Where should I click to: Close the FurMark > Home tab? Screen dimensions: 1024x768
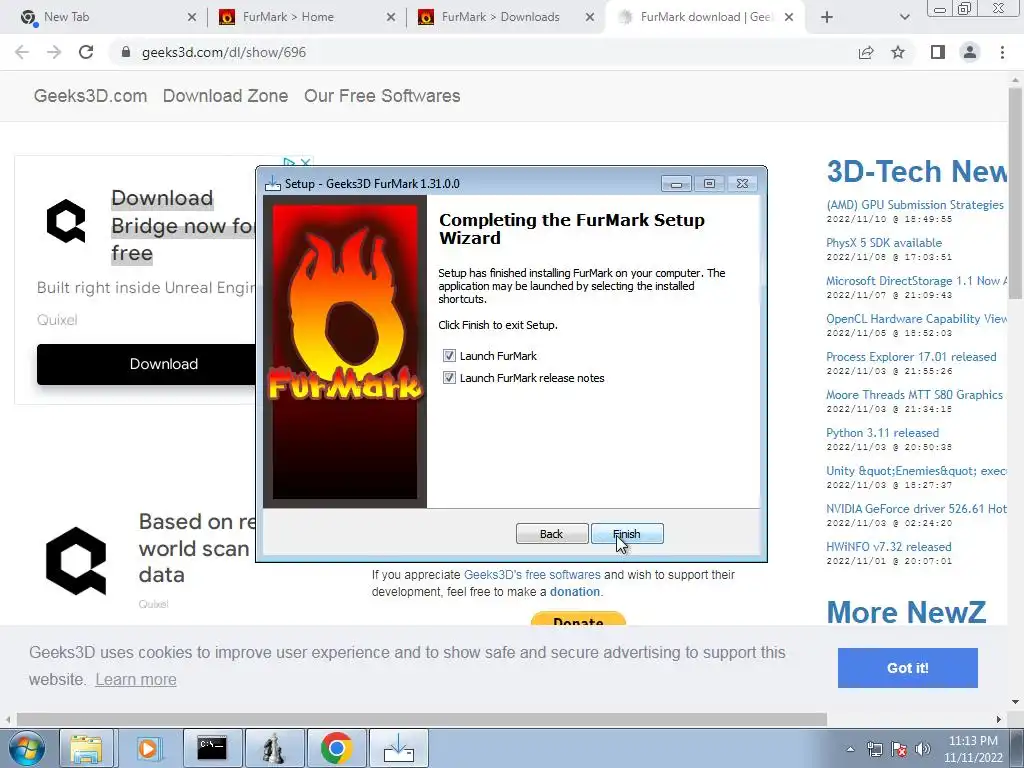[391, 17]
